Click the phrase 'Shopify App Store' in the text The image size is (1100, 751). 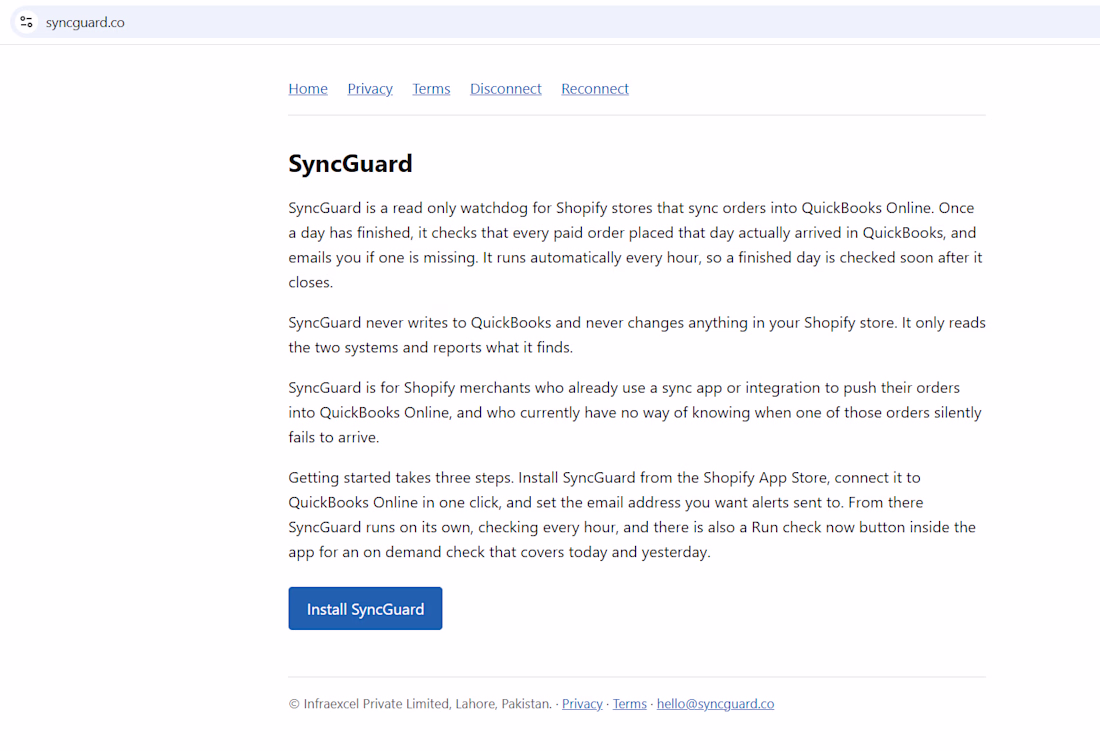pos(765,478)
